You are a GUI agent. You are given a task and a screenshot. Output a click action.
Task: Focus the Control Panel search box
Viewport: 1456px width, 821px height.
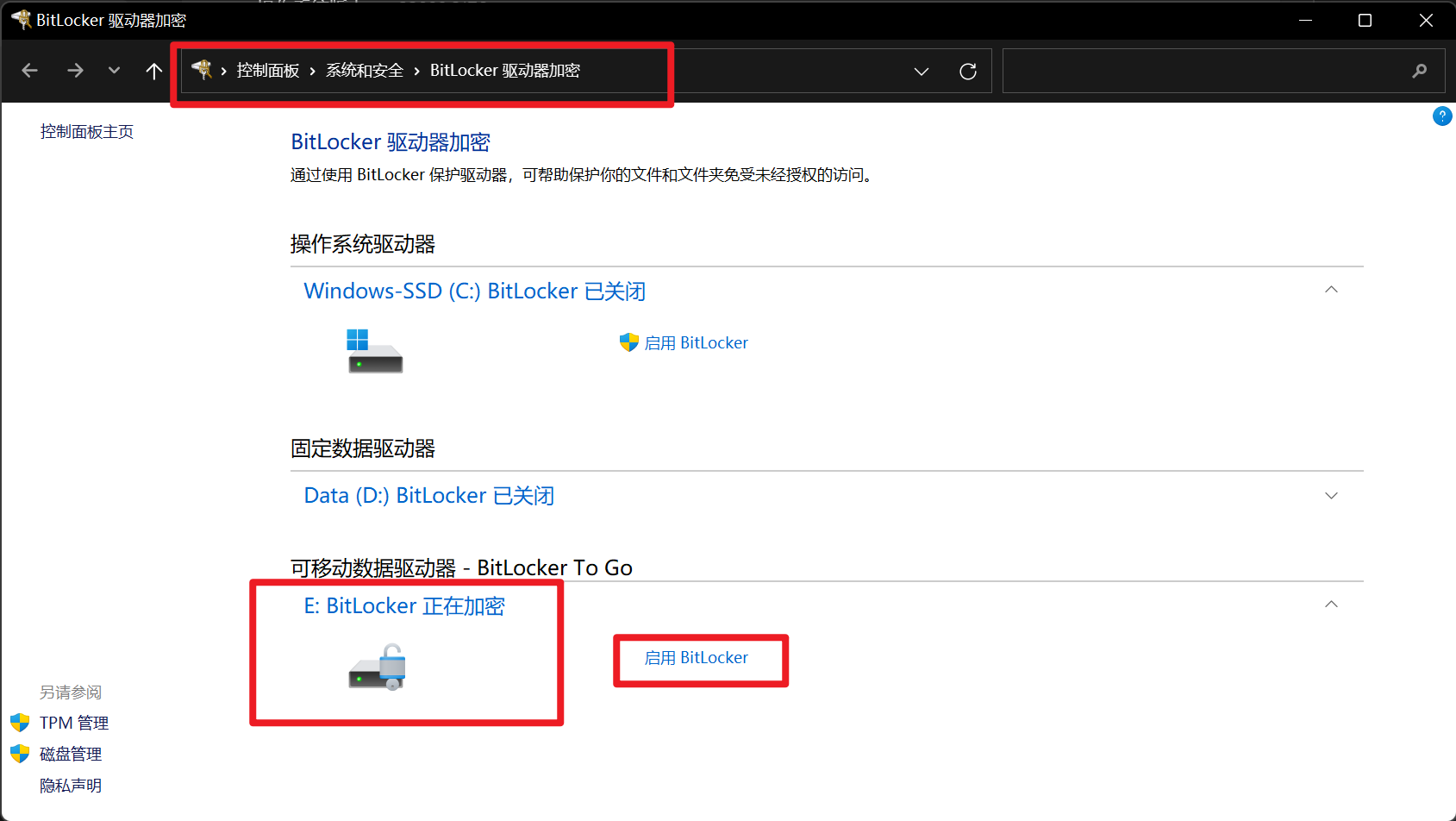[1223, 71]
